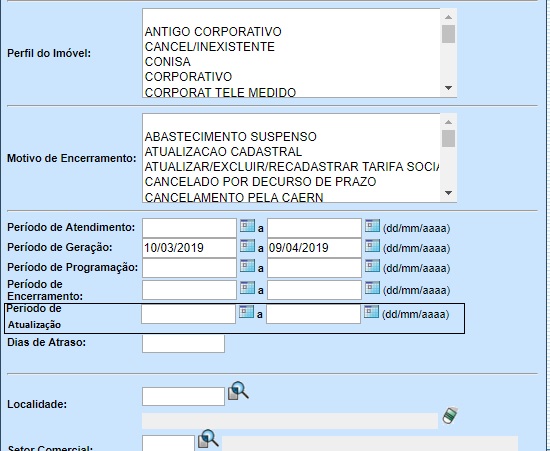This screenshot has height=451, width=550.
Task: Click scroll-down arrow of Perfil do Imóvel list
Action: point(448,88)
